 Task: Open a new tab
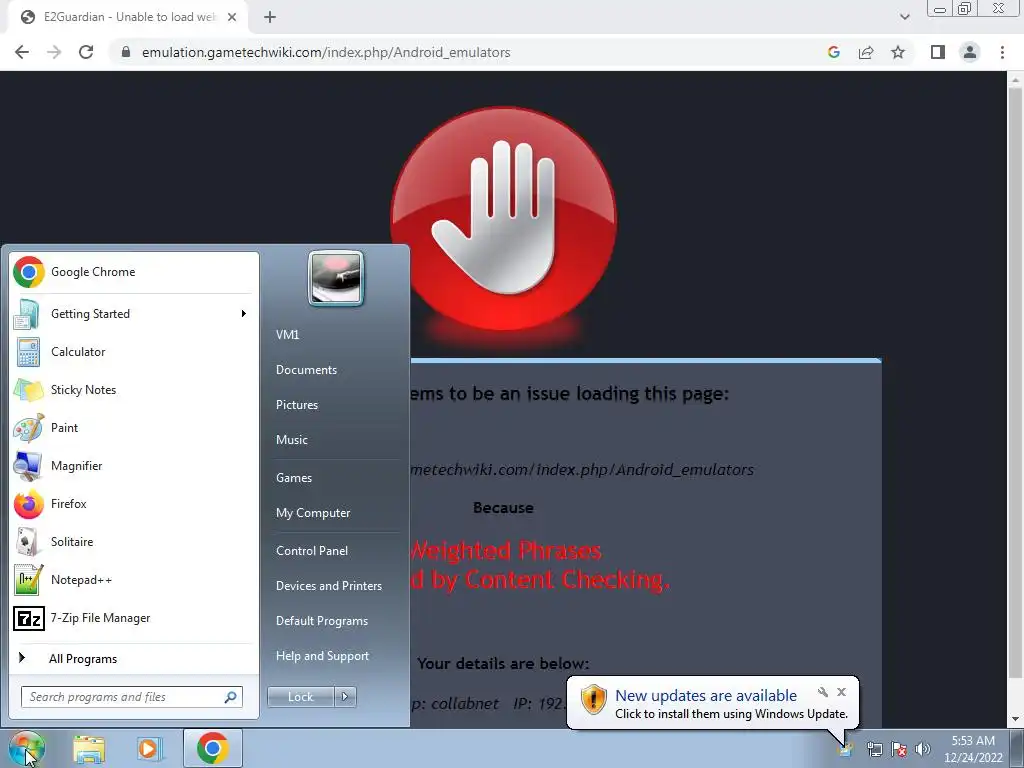click(x=270, y=17)
